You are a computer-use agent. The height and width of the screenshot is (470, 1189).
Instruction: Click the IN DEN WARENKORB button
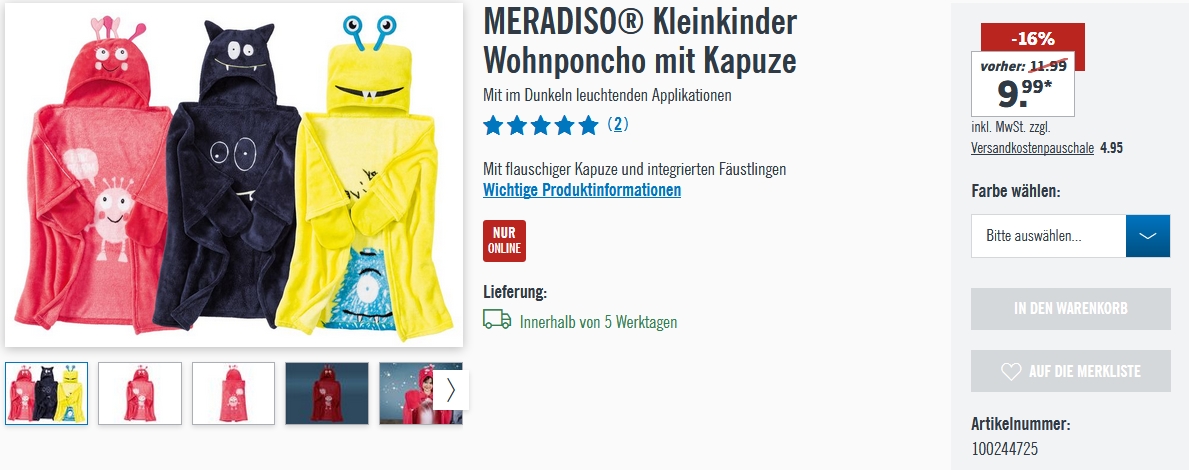point(1071,309)
